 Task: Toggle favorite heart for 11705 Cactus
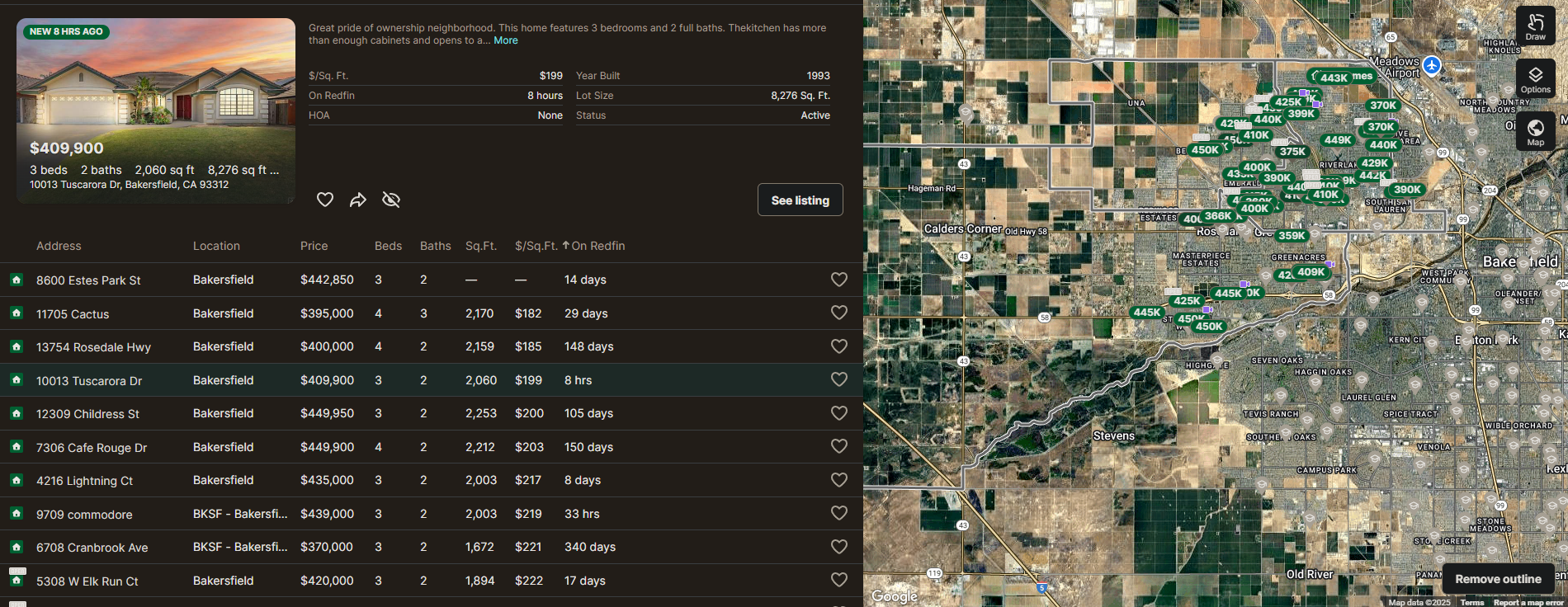click(x=839, y=313)
